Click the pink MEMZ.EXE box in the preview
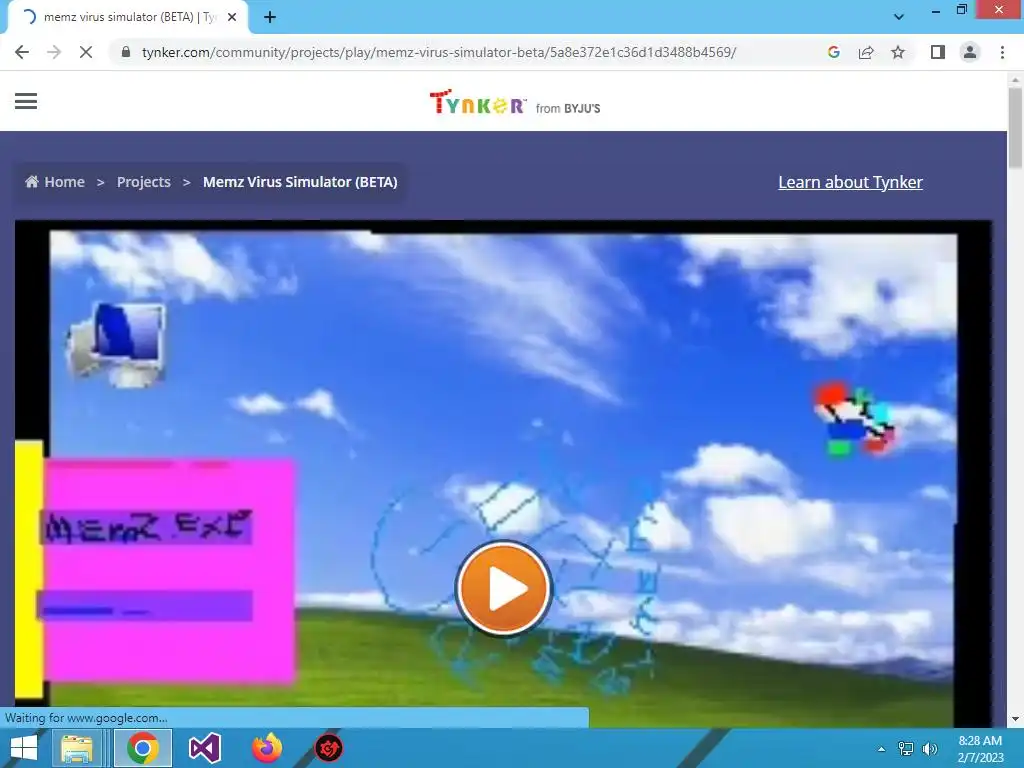The image size is (1024, 768). click(x=169, y=571)
